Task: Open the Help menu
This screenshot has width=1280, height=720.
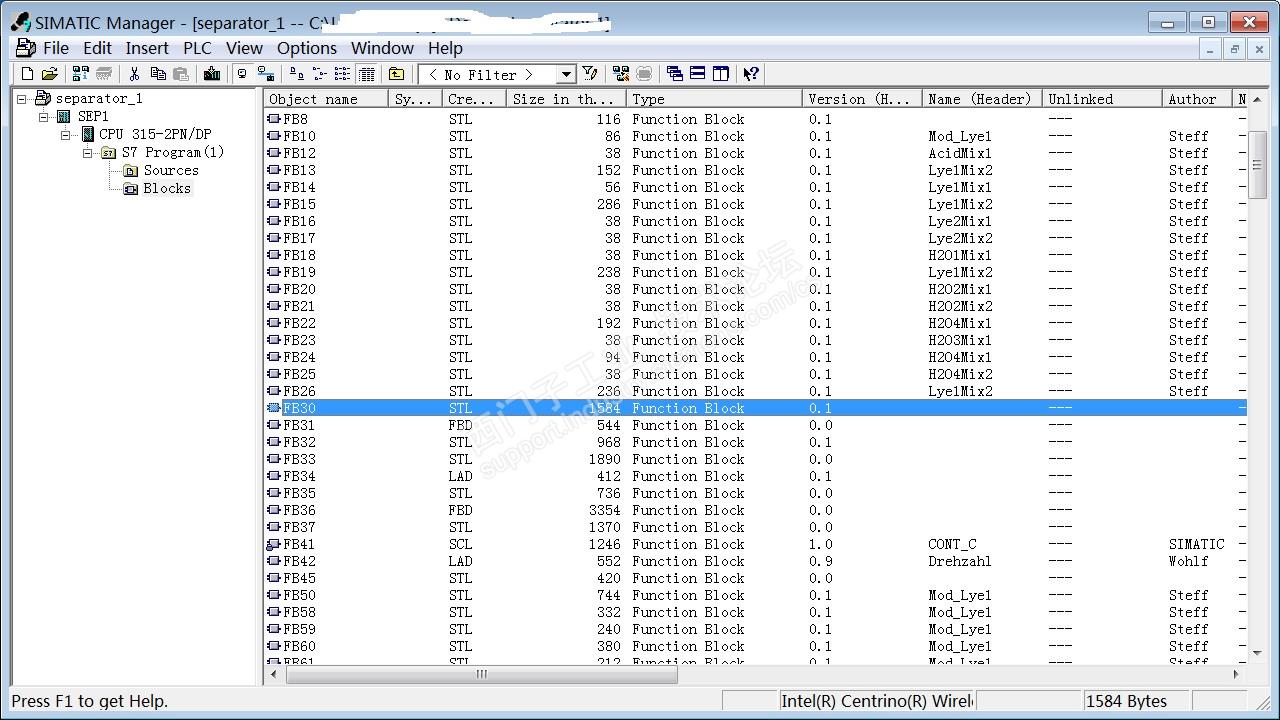Action: tap(445, 48)
